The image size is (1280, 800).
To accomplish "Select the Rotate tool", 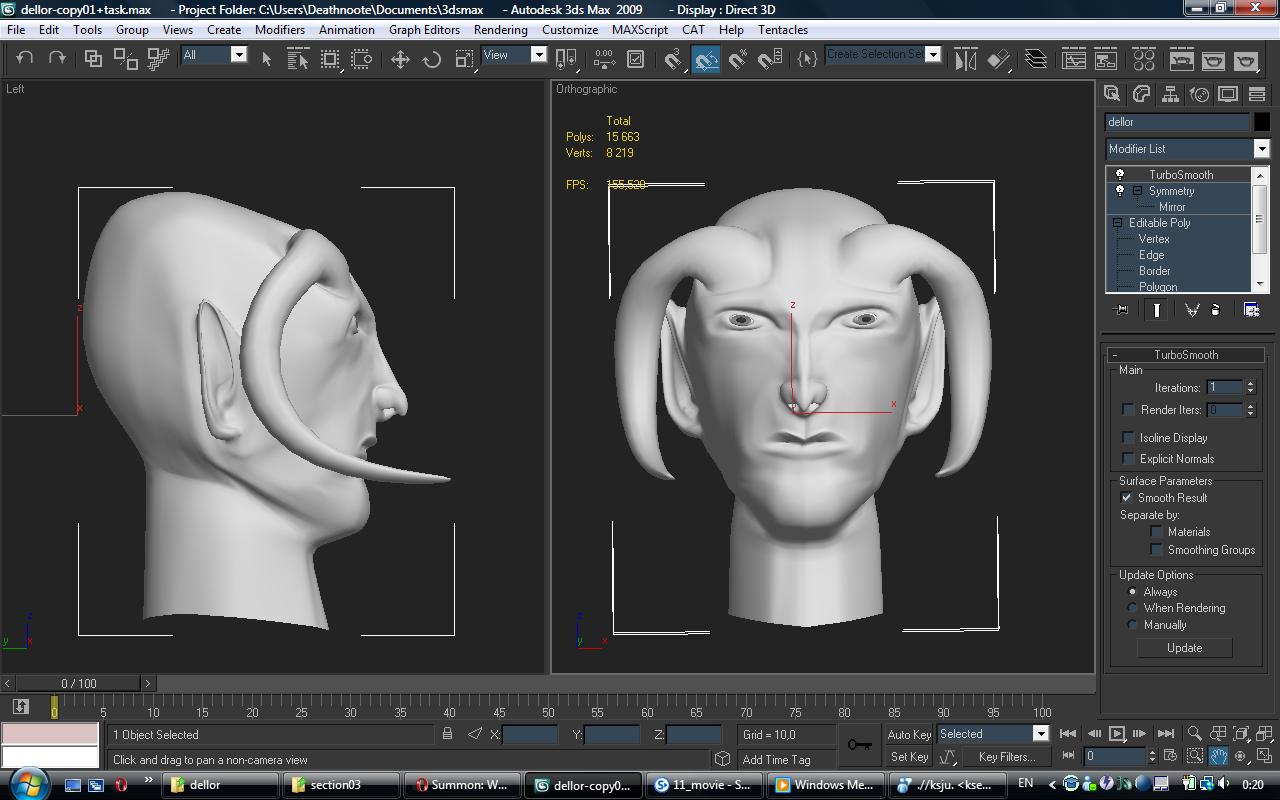I will pos(432,59).
